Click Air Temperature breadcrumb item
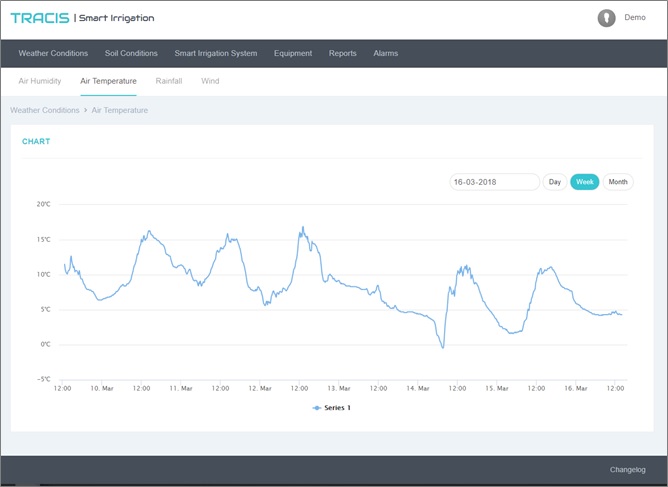This screenshot has height=487, width=668. (120, 110)
